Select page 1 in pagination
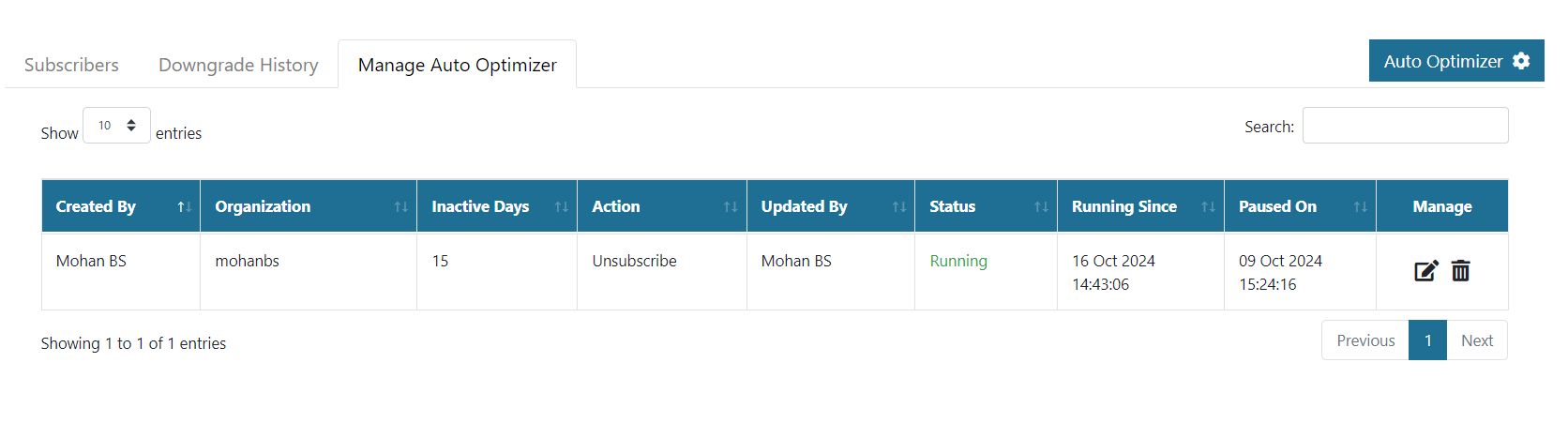 tap(1427, 340)
